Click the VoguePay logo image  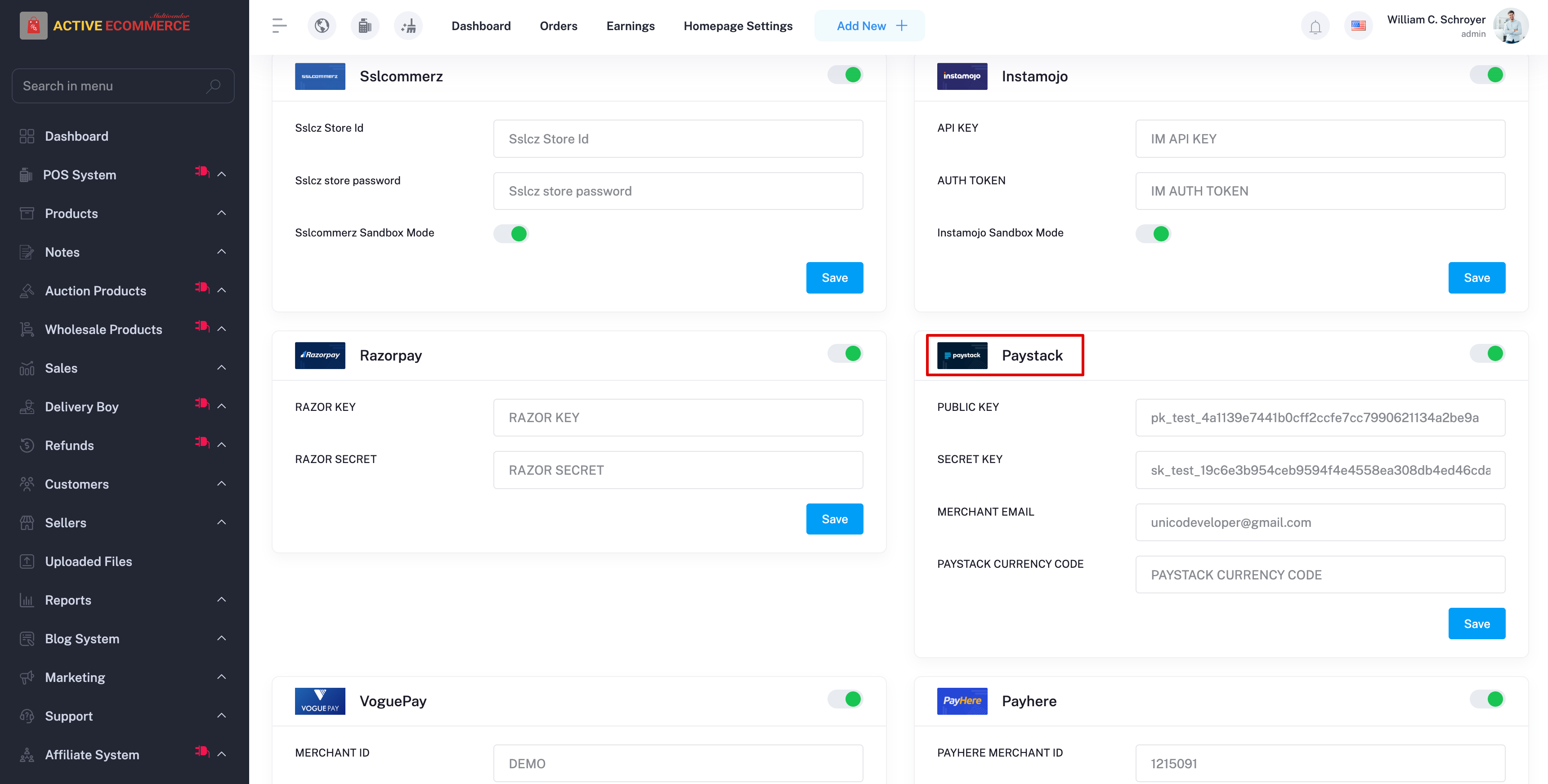[x=320, y=701]
